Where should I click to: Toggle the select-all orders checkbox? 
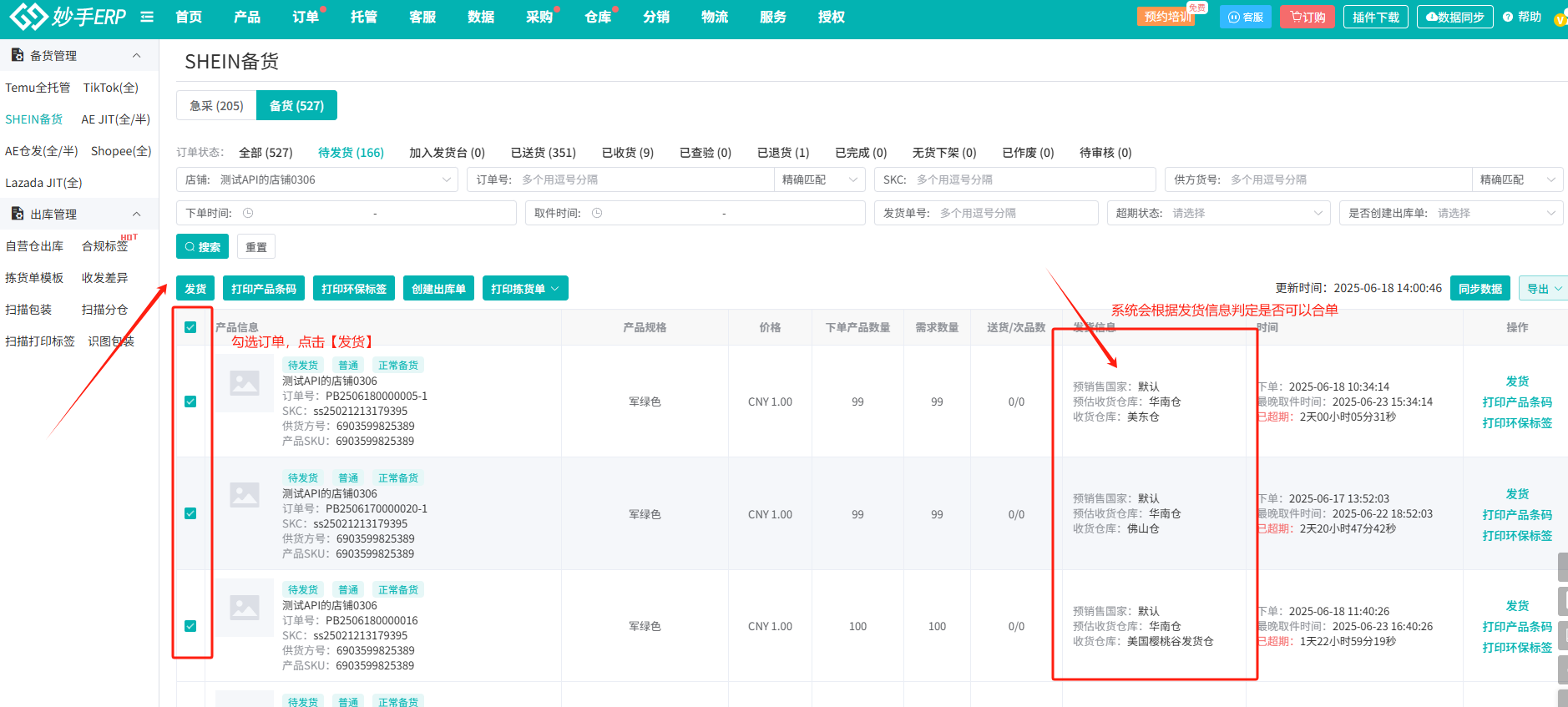190,327
